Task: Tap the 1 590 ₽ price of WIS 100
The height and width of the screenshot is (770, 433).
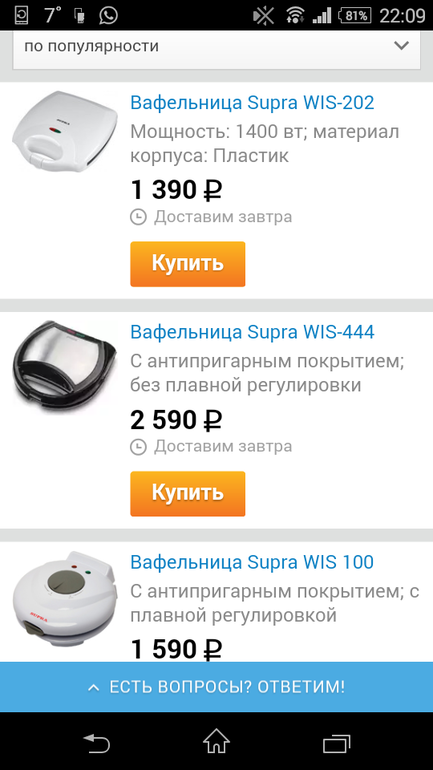Action: (x=176, y=650)
